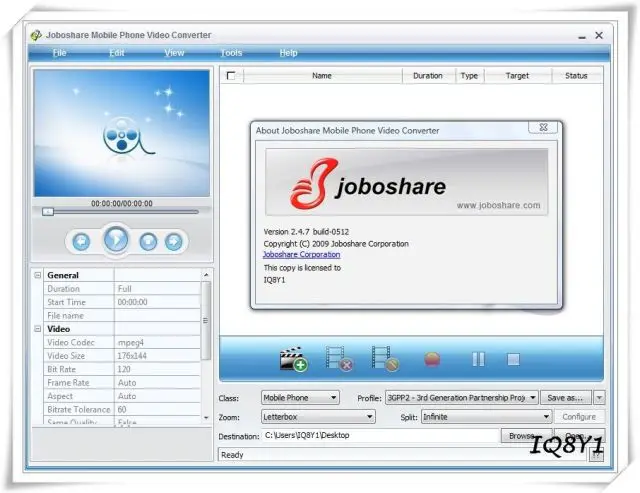Open the Profile dropdown showing 3GPP2
640x493 pixels.
point(461,398)
